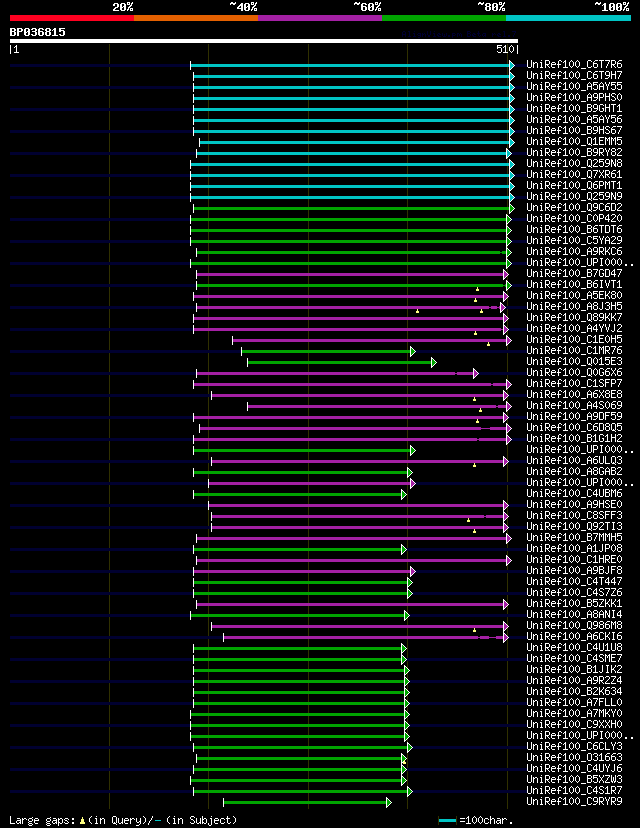Select hit UniRef100_B1G1H2
The image size is (640, 828).
574,439
